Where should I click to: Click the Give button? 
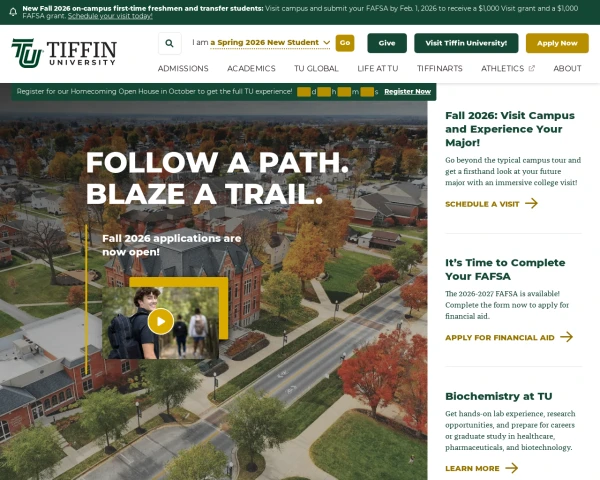[x=387, y=43]
